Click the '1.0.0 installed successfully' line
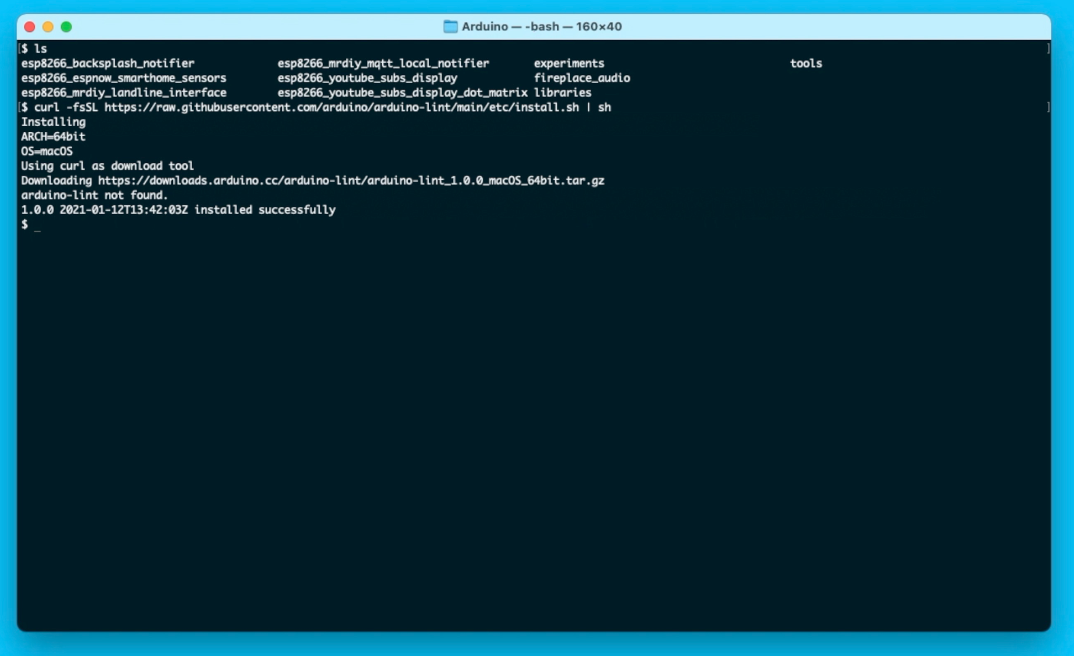 click(178, 210)
